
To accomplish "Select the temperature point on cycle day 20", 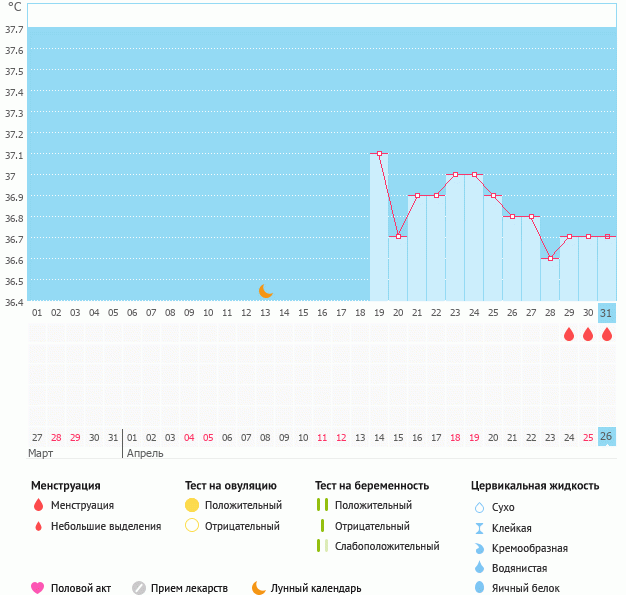I will point(398,237).
